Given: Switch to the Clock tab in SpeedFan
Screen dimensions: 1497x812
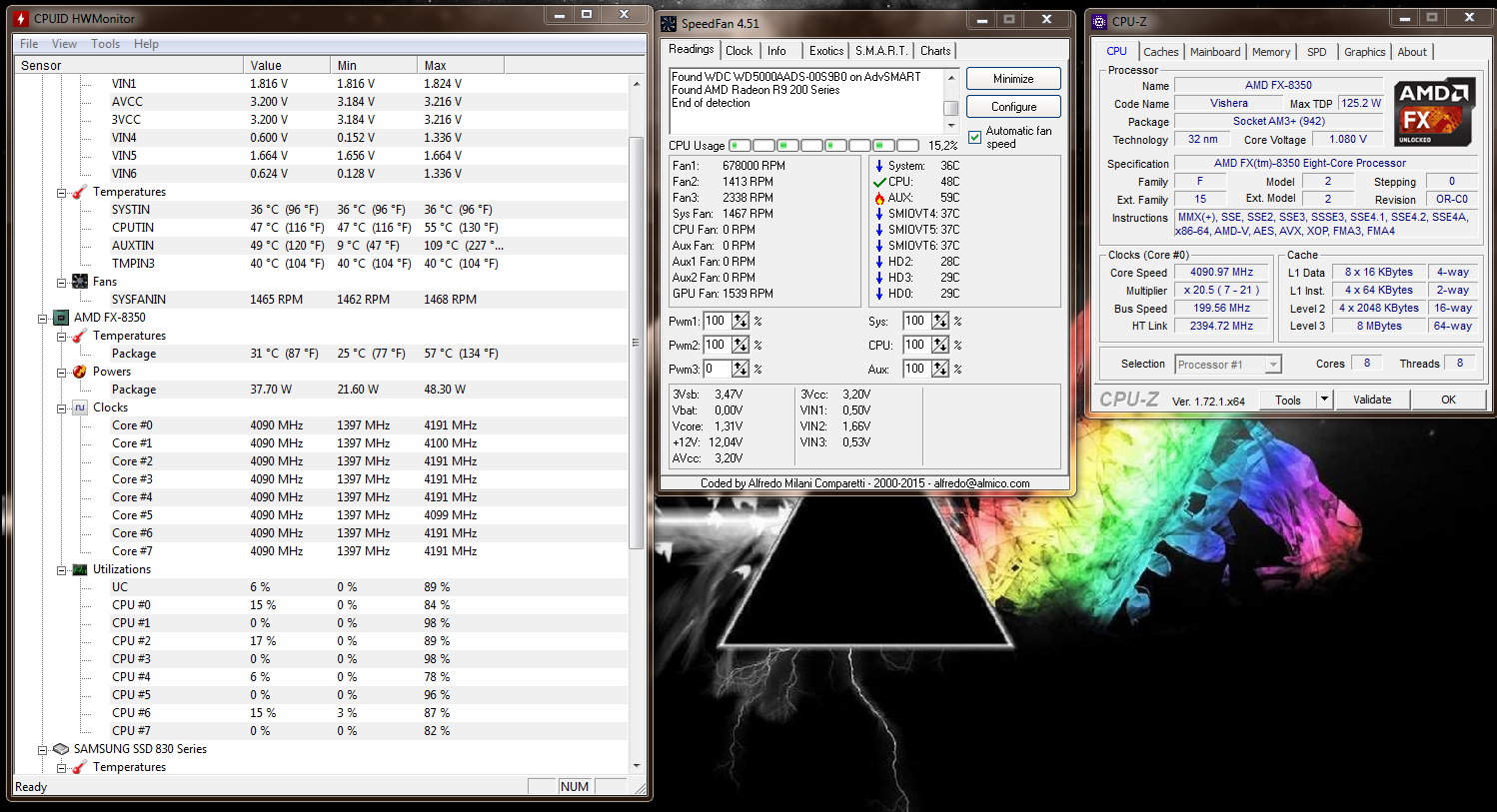Looking at the screenshot, I should [x=740, y=51].
